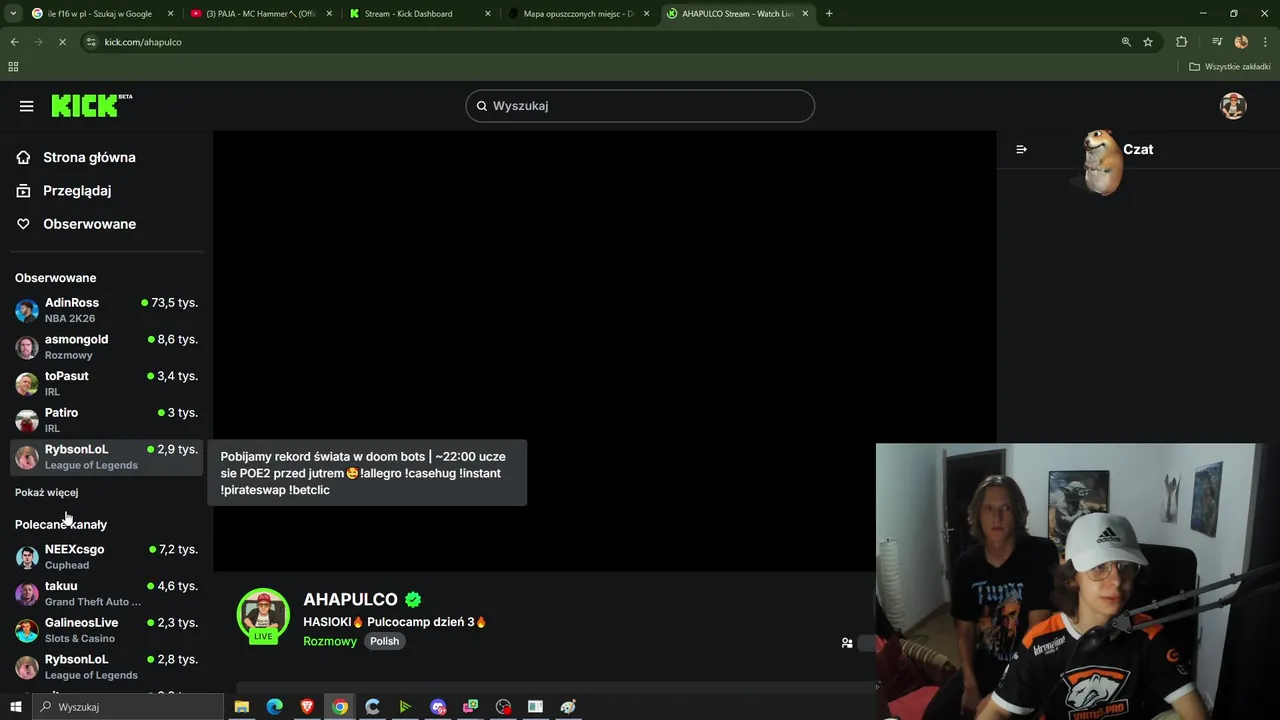This screenshot has width=1280, height=720.
Task: Open the Chrome media control icon
Action: (x=1217, y=42)
